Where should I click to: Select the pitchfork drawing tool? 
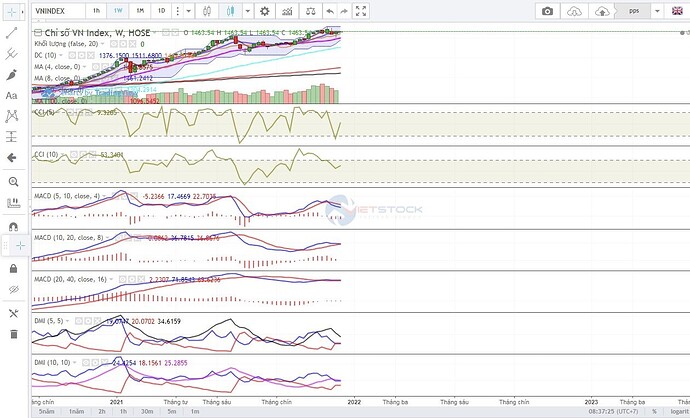click(x=11, y=54)
